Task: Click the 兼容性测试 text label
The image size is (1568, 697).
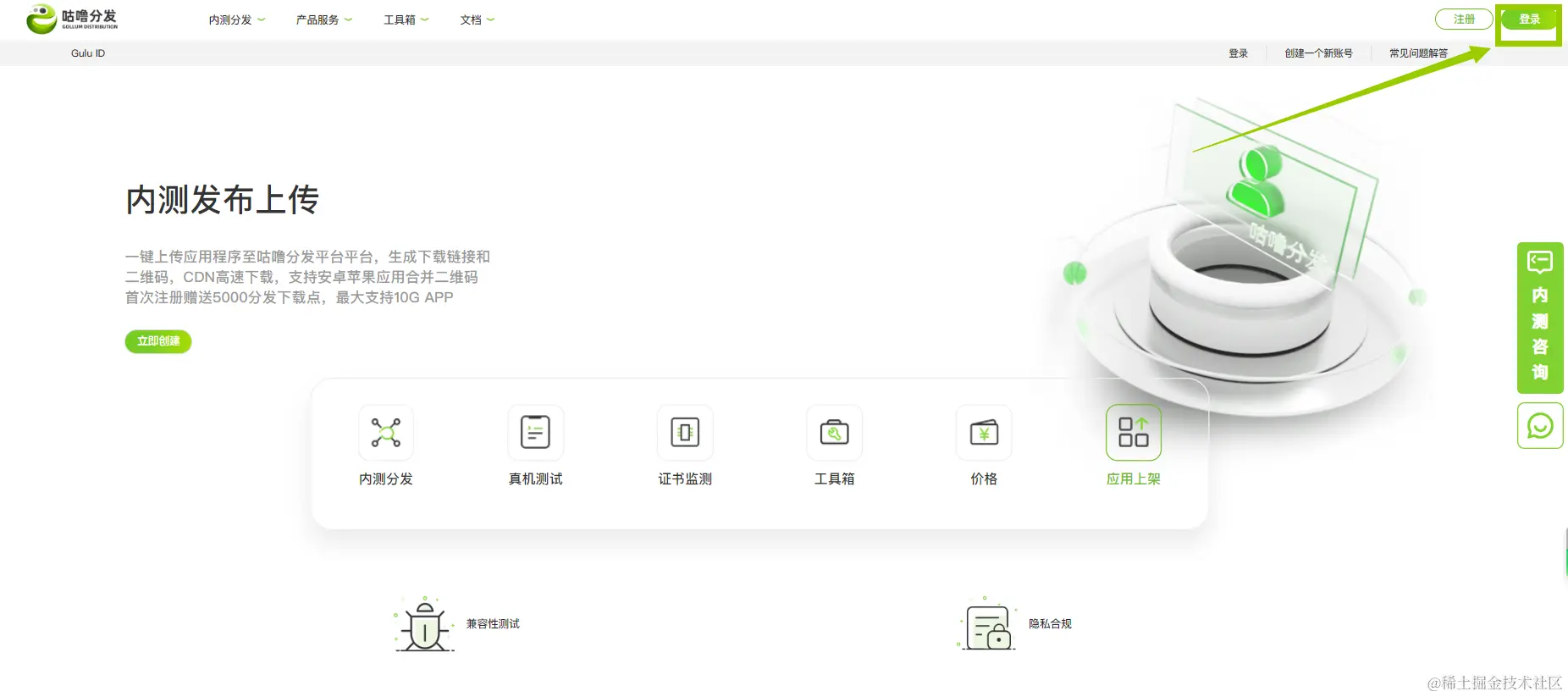Action: tap(493, 624)
